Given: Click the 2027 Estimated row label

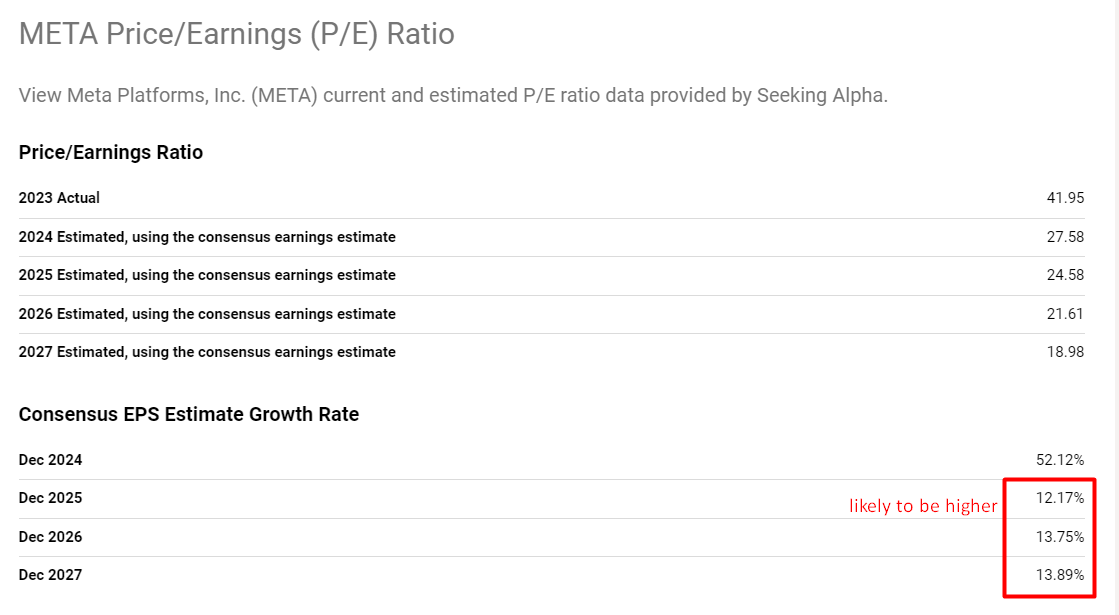Looking at the screenshot, I should [207, 352].
